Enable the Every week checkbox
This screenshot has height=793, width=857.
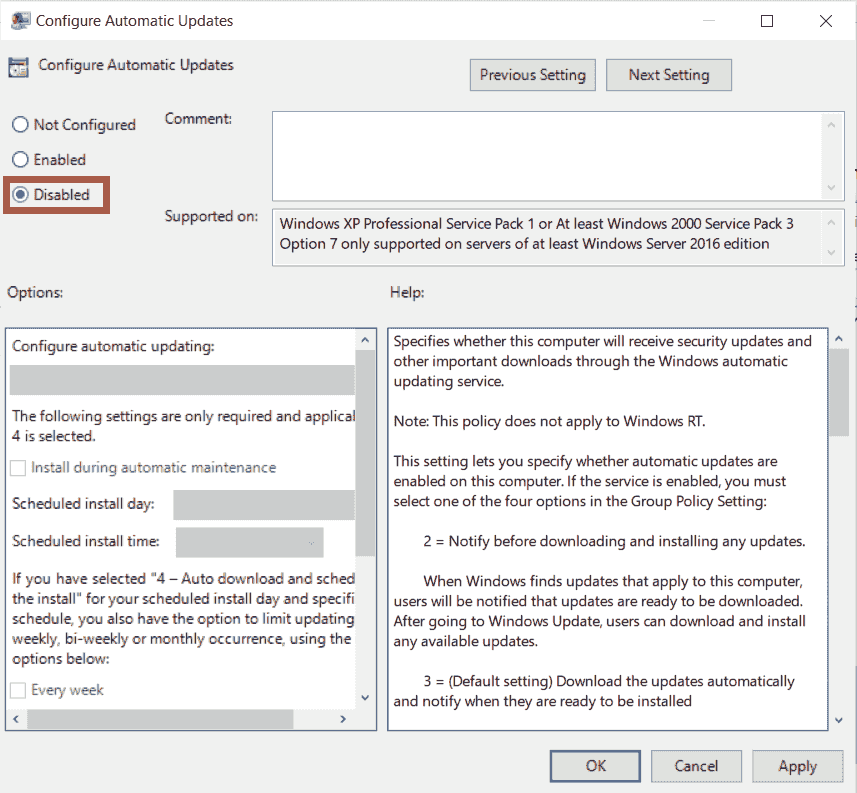(17, 689)
